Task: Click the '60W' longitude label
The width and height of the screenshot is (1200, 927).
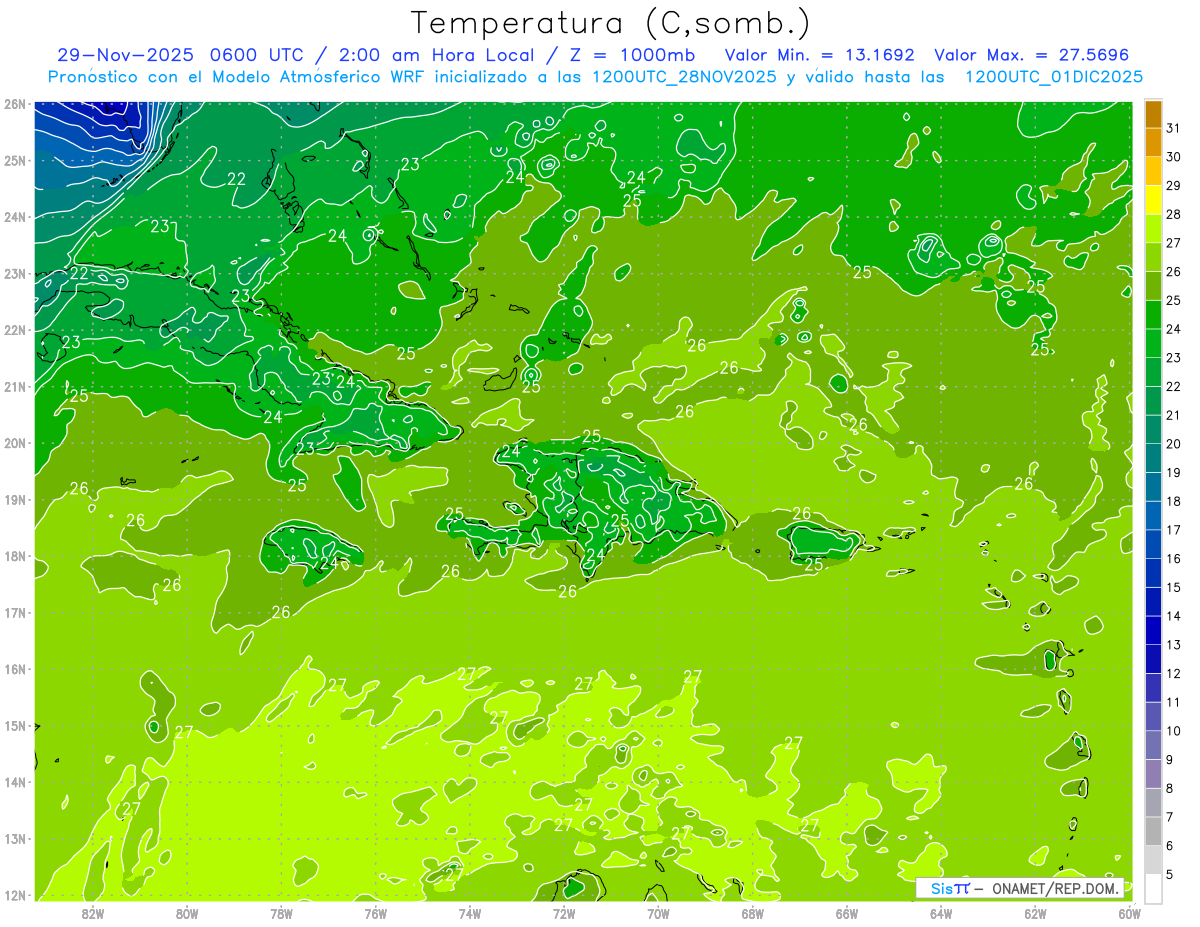Action: coord(1128,913)
